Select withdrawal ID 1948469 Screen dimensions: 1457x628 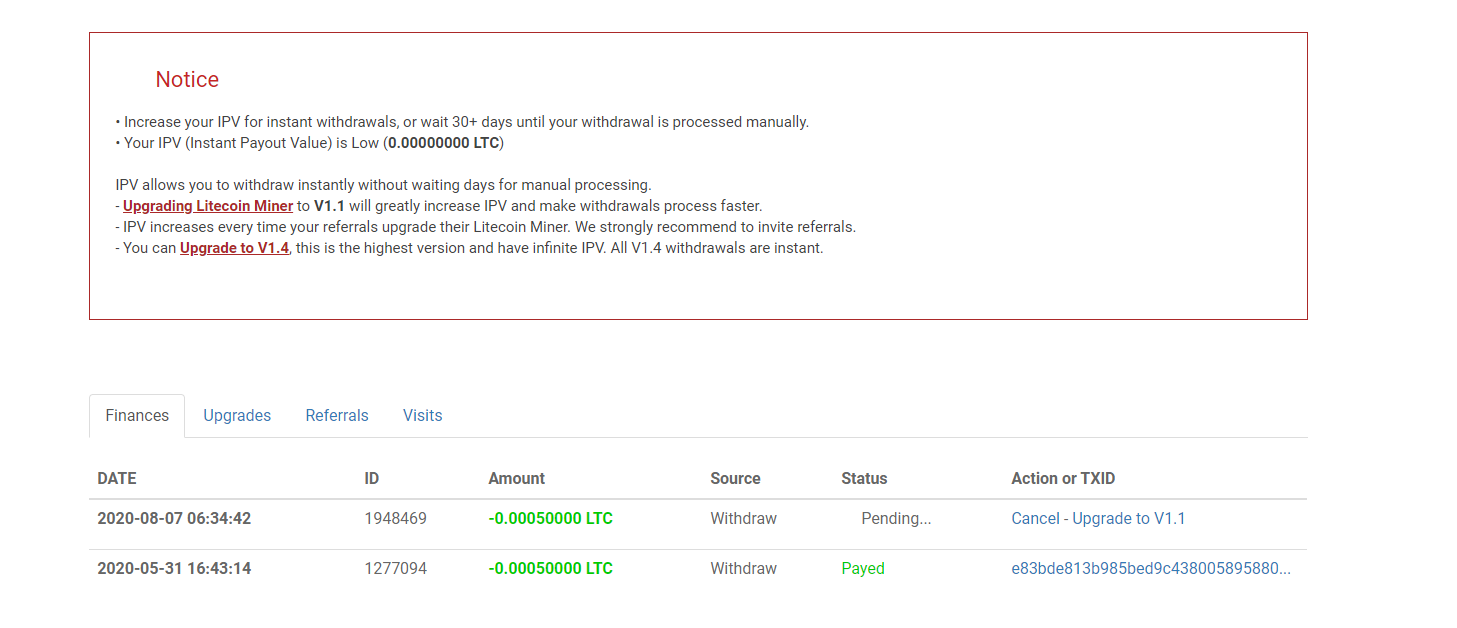pyautogui.click(x=395, y=519)
